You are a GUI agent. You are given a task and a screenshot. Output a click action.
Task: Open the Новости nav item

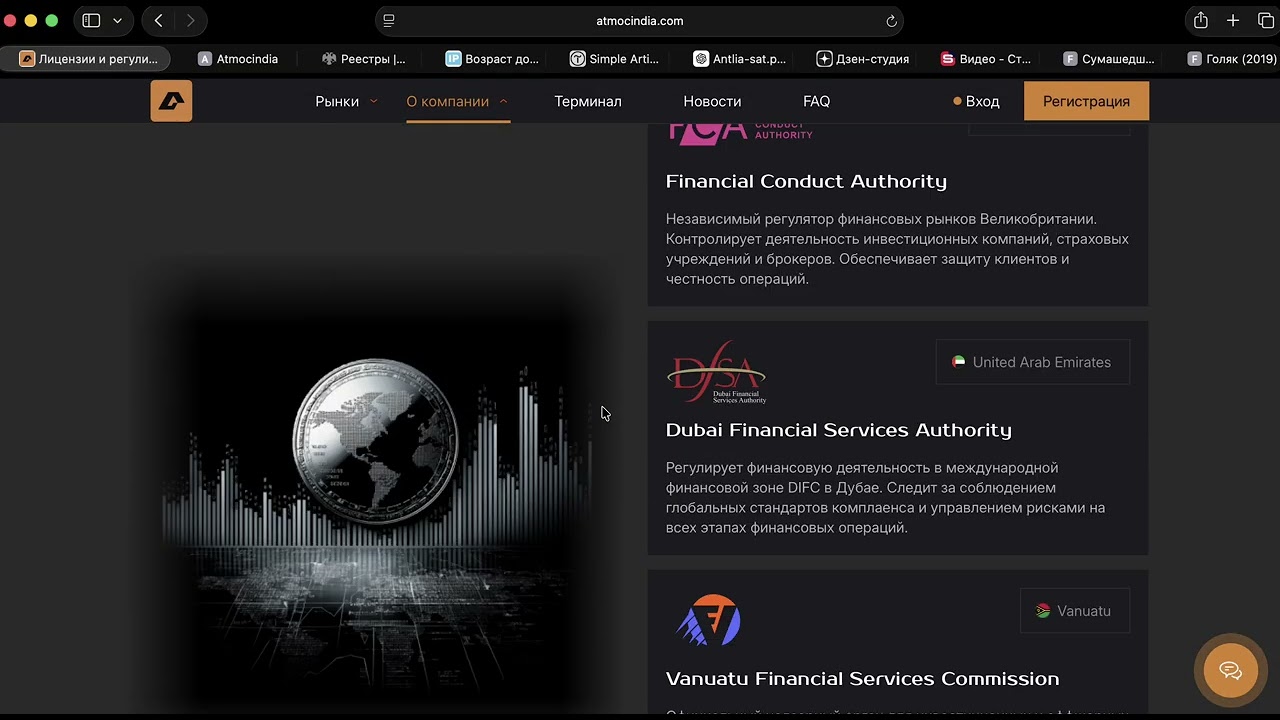pyautogui.click(x=712, y=101)
